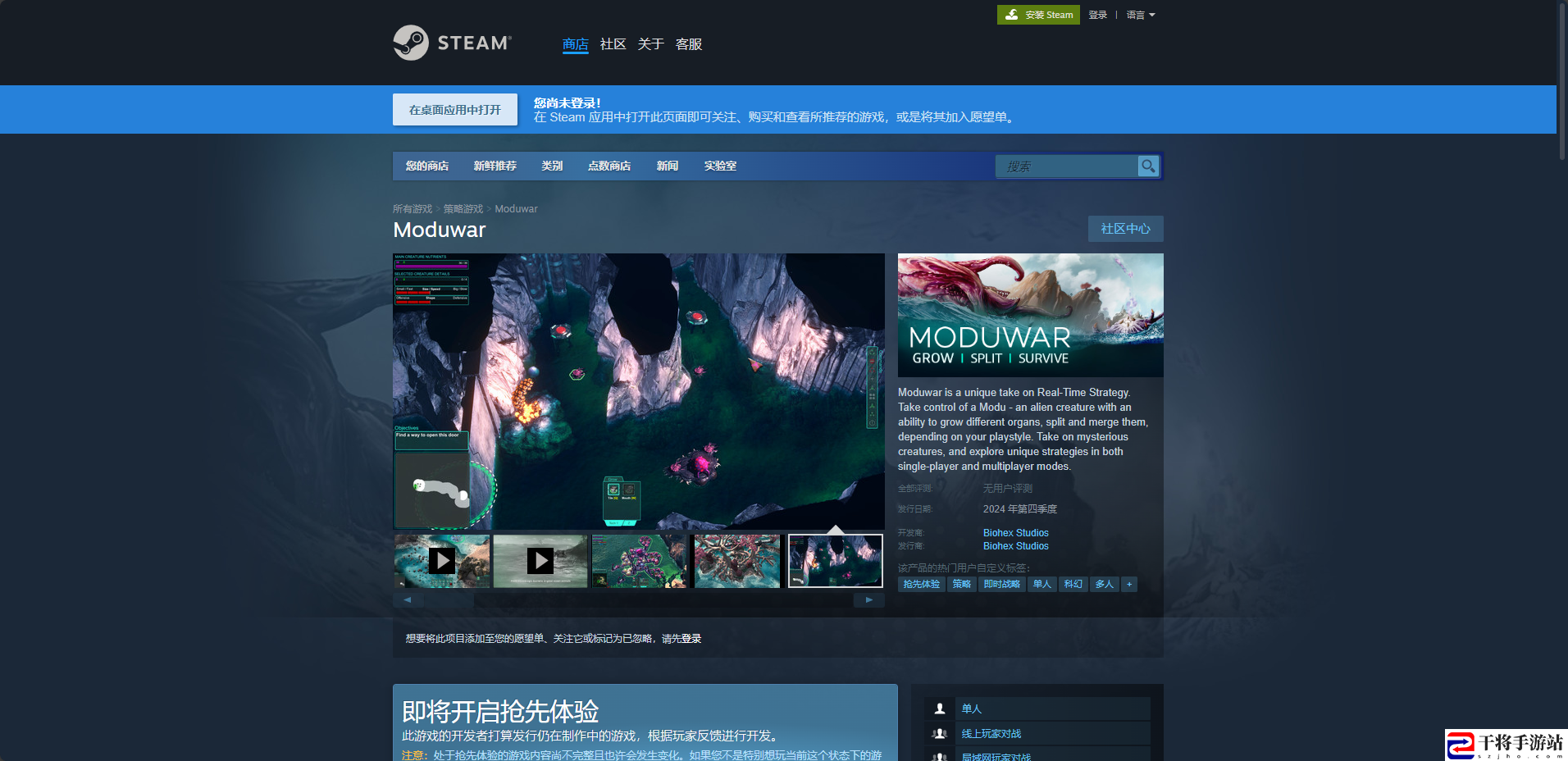
Task: Click the 在桌面应用中打开 button
Action: point(455,110)
